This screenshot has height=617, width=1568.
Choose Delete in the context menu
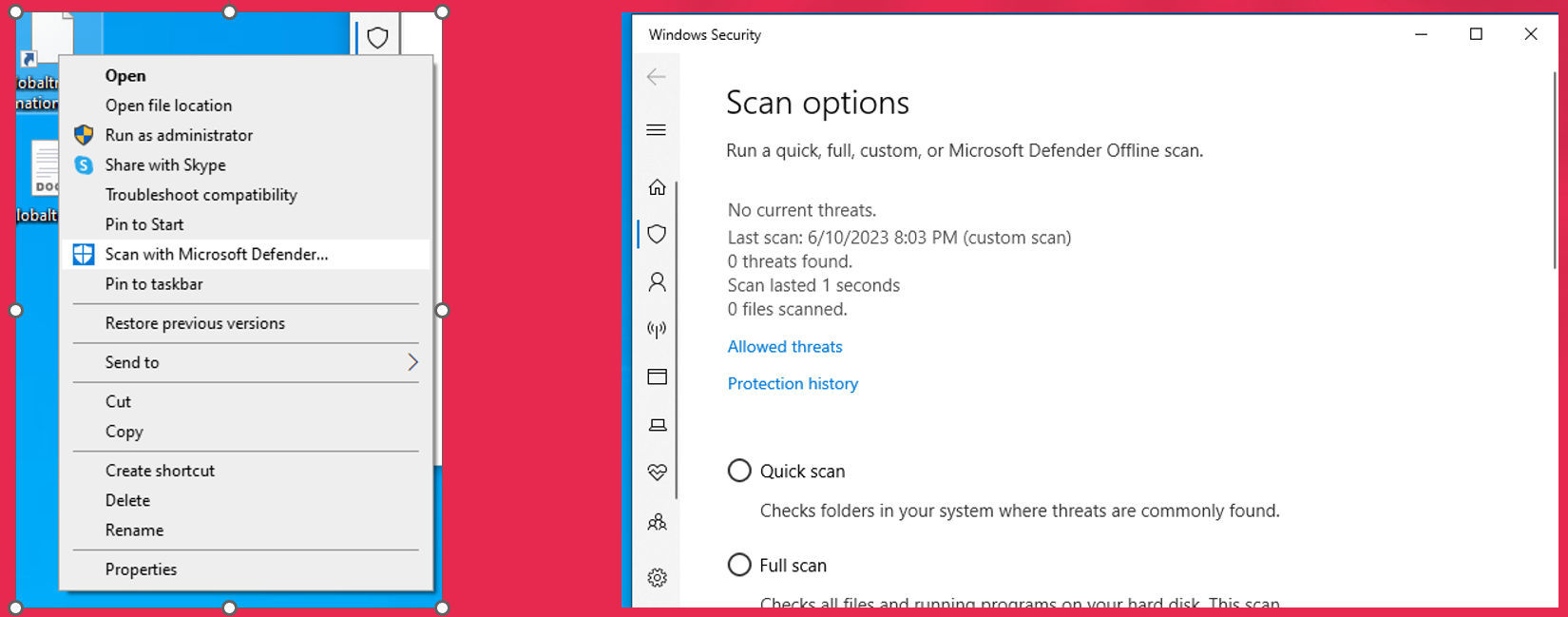point(245,500)
